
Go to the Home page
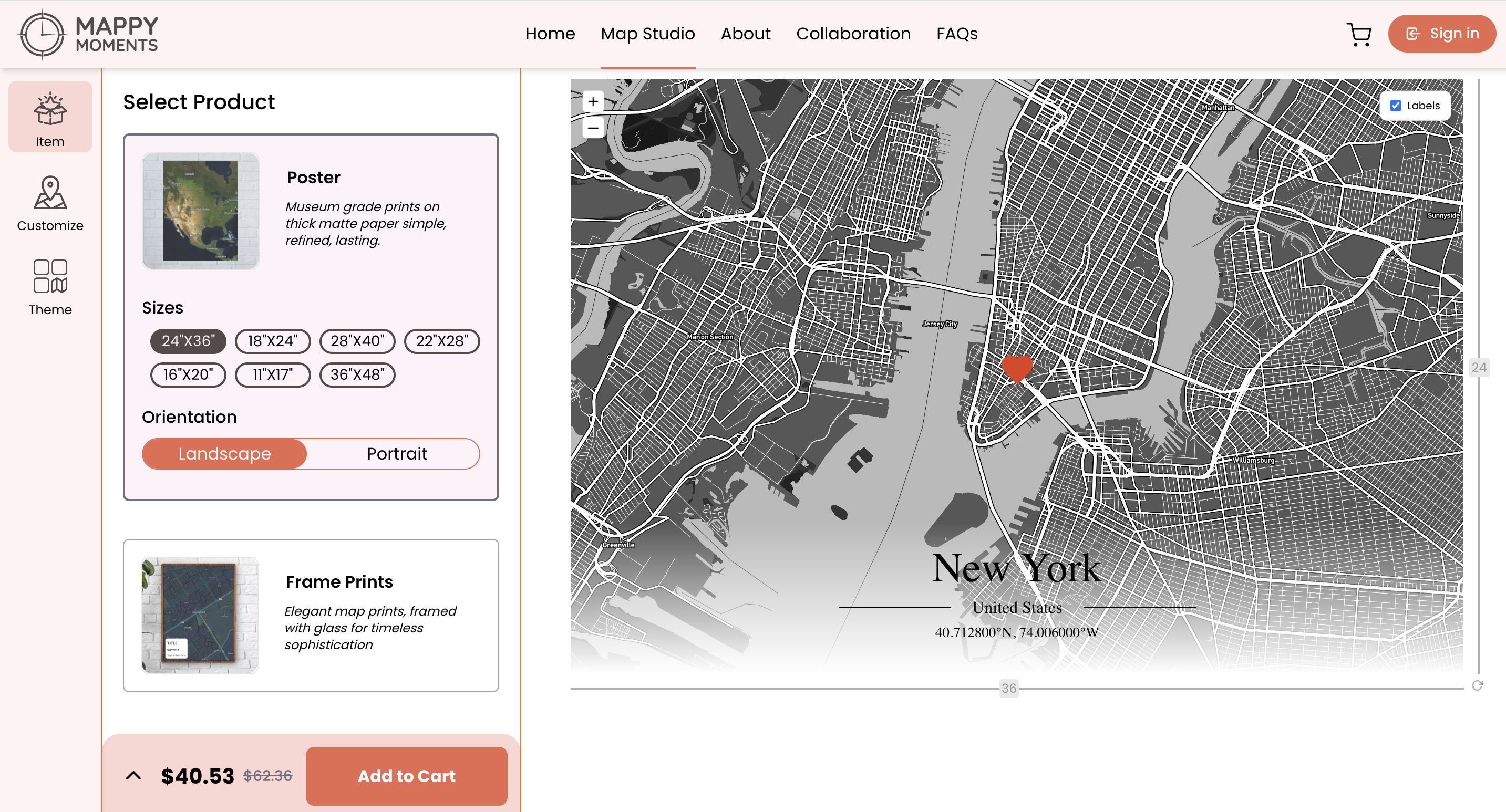[550, 34]
